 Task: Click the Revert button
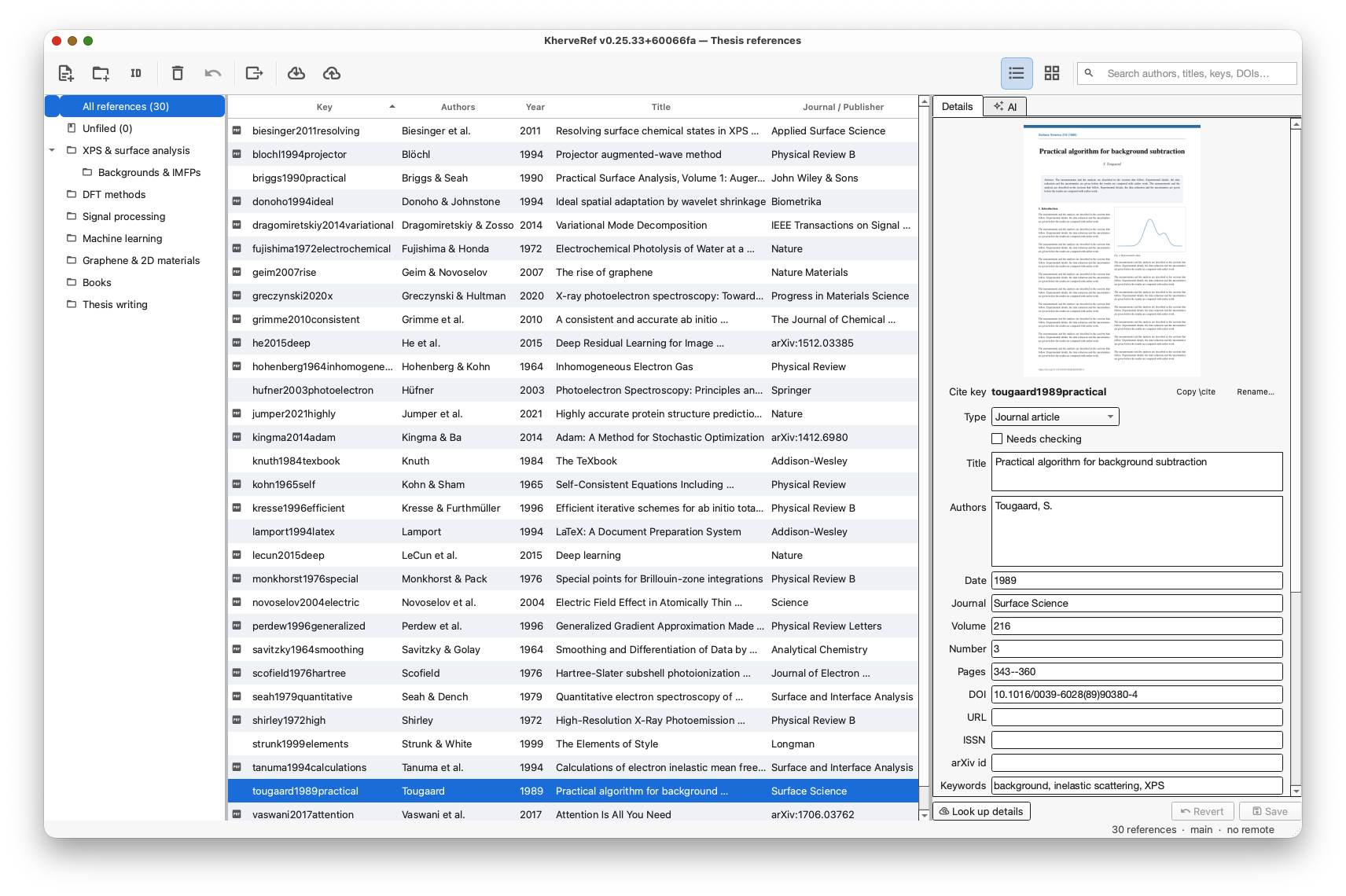point(1202,811)
